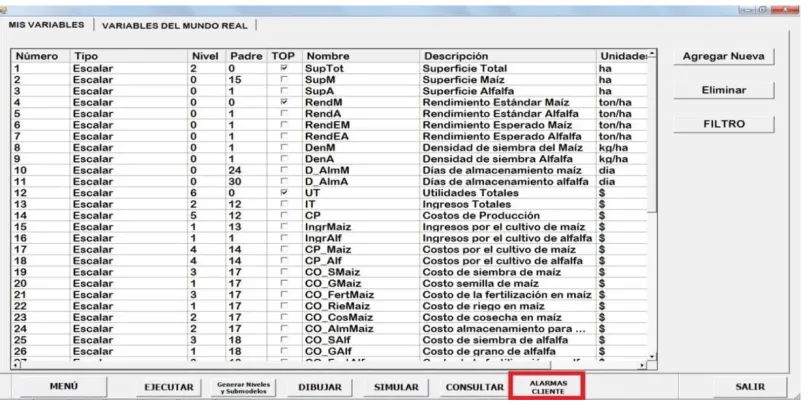Click description Días de almacenamiento maíz
The width and height of the screenshot is (808, 408).
click(x=502, y=171)
